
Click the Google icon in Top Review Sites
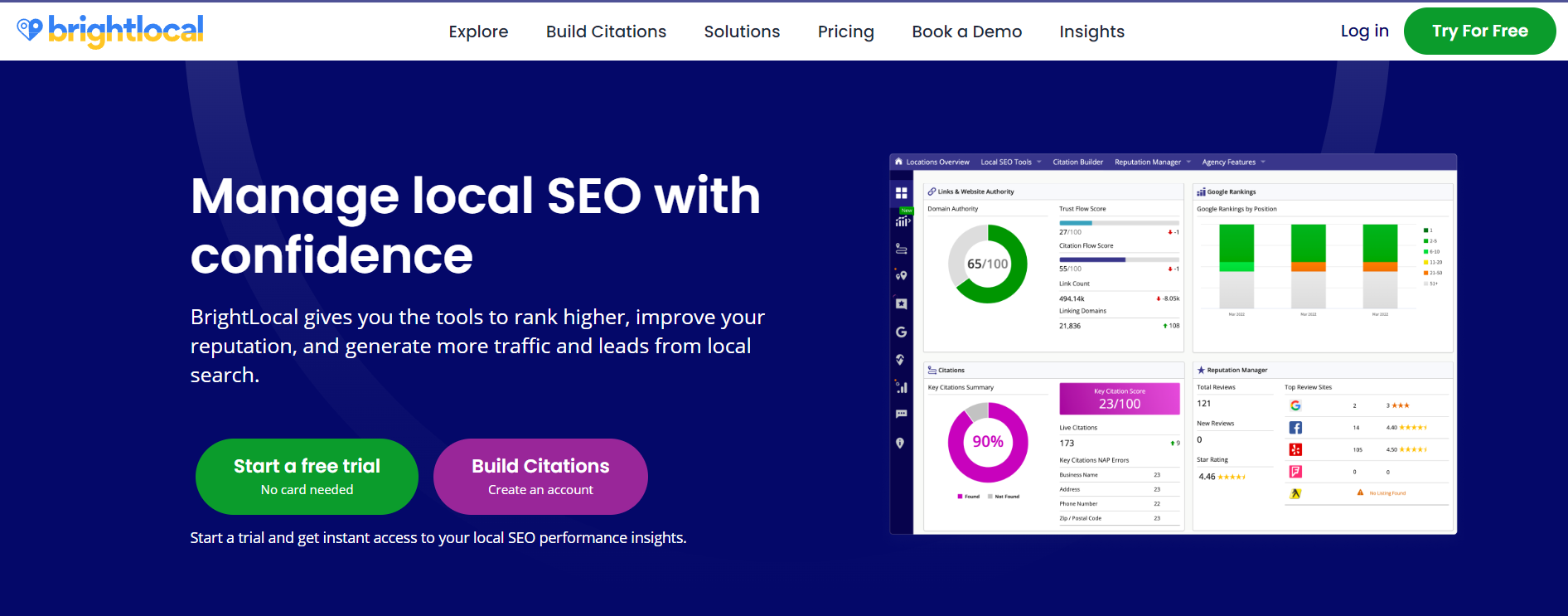click(1295, 405)
